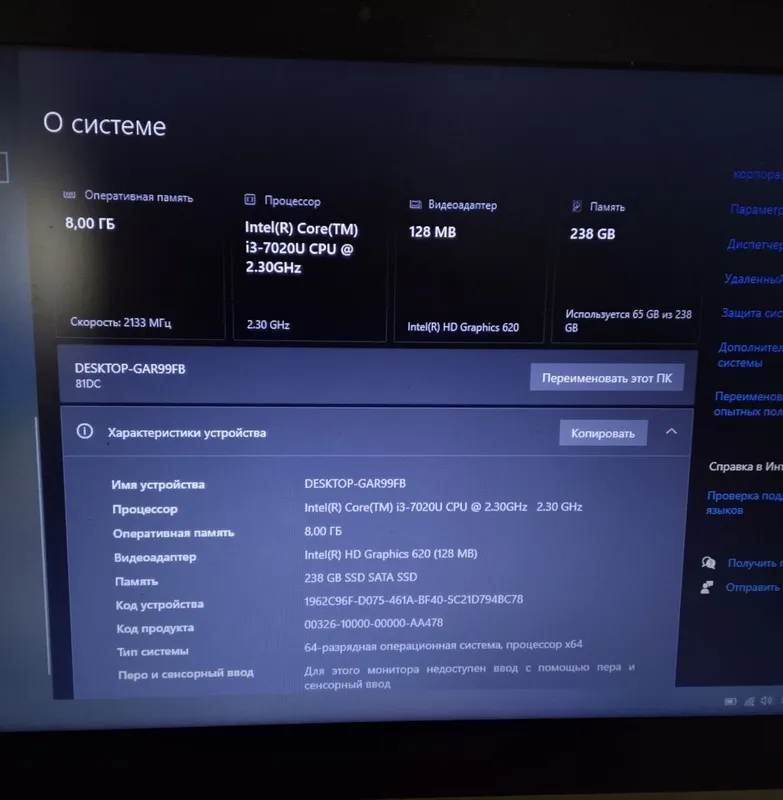Click the Перо и сенсорный ввод label

point(186,674)
